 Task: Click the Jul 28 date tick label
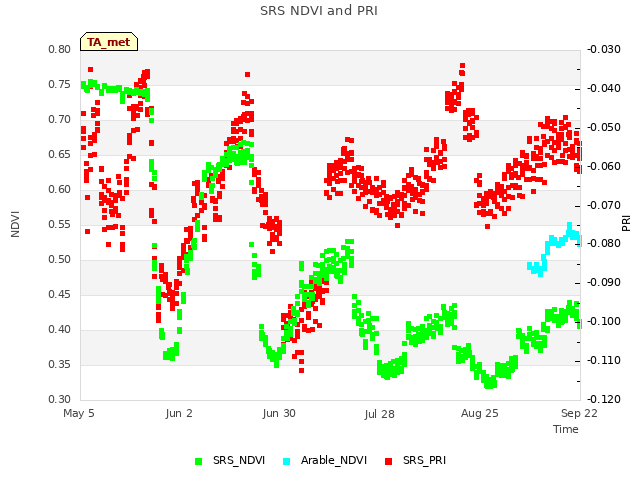point(379,414)
